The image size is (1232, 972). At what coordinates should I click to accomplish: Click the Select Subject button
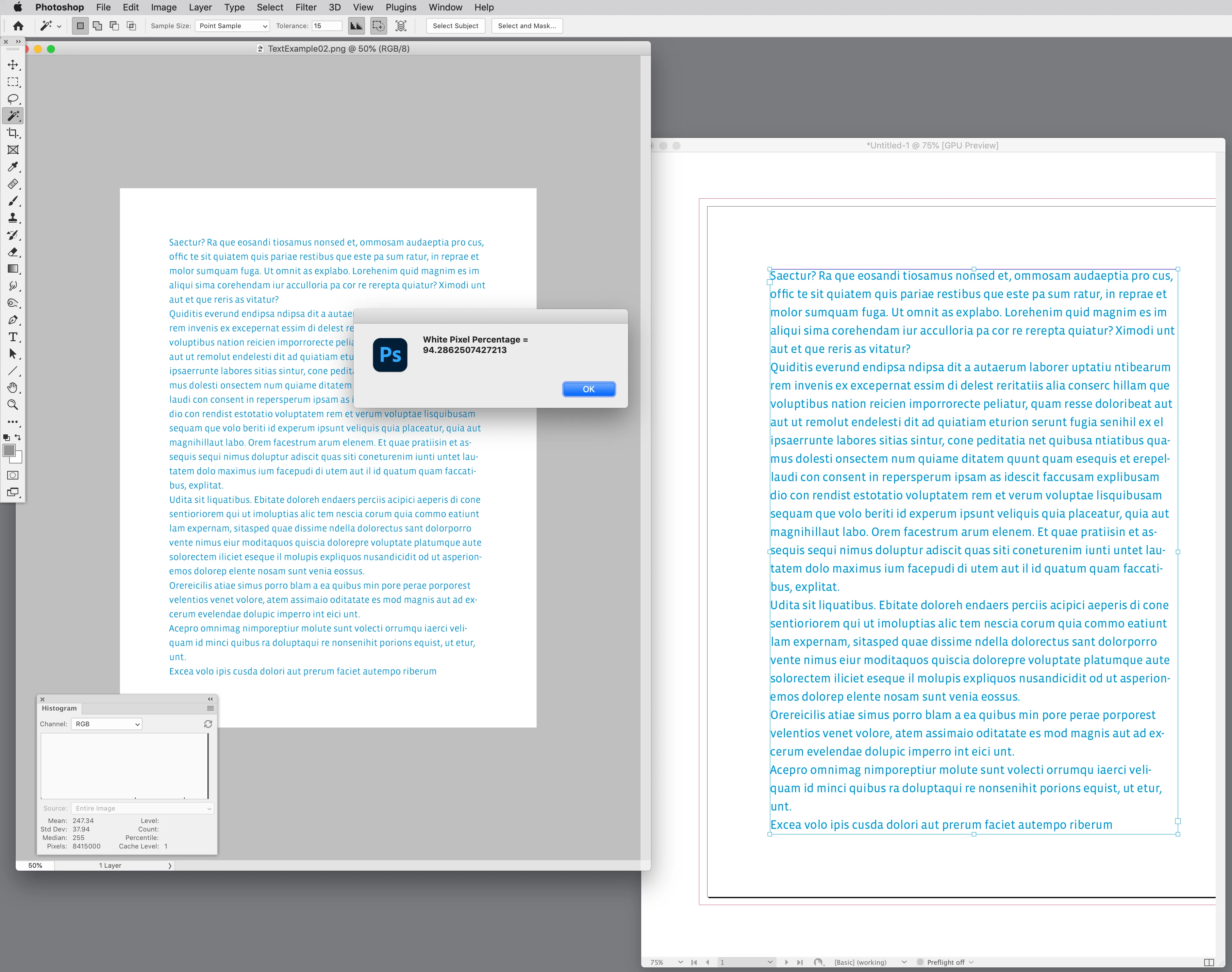pyautogui.click(x=455, y=25)
